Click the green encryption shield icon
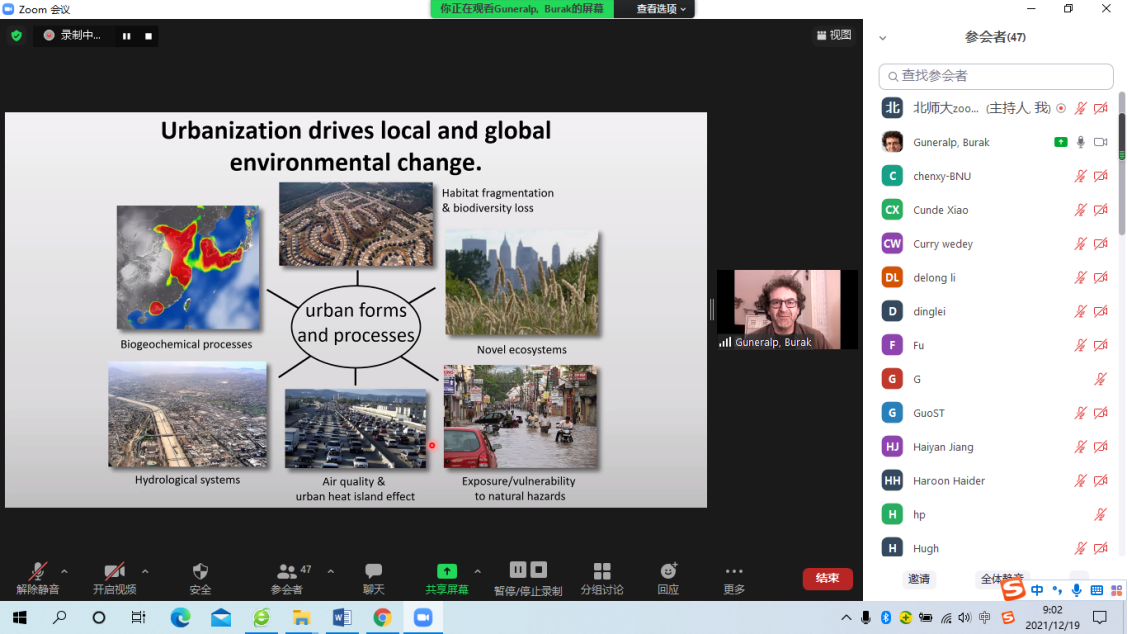The height and width of the screenshot is (634, 1128). click(16, 36)
